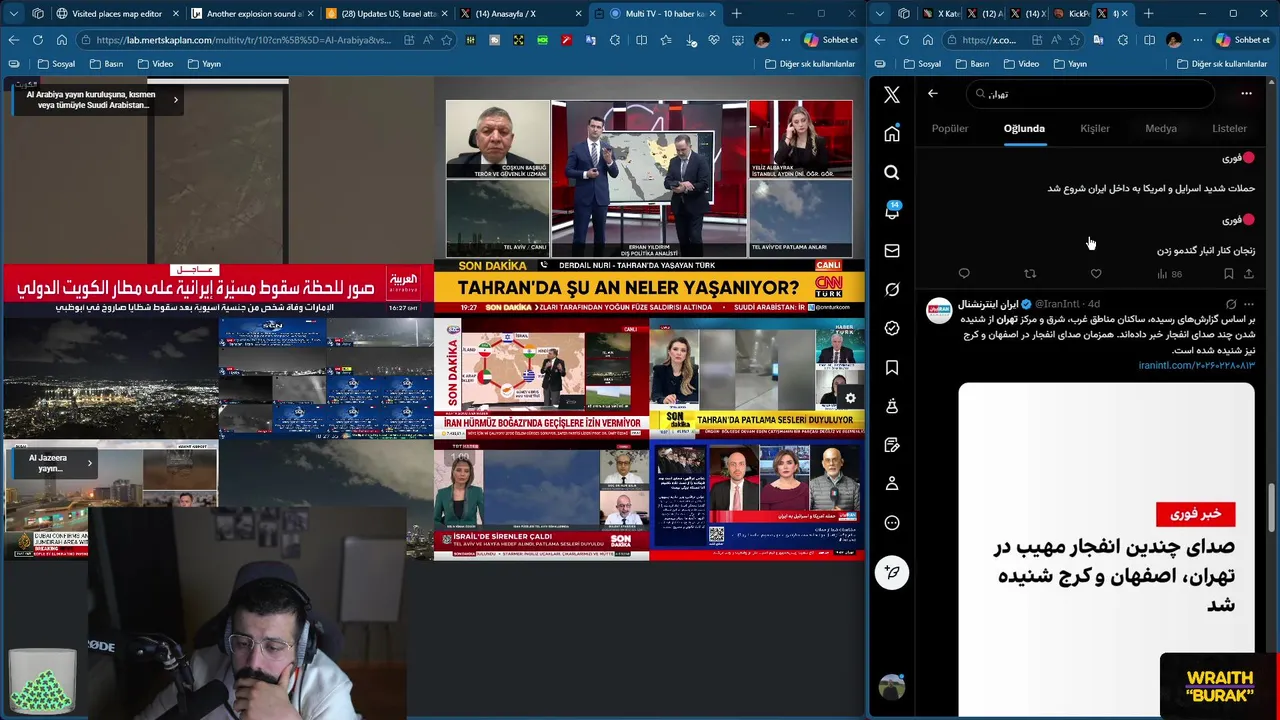Open new tab in X browser

pos(1148,13)
